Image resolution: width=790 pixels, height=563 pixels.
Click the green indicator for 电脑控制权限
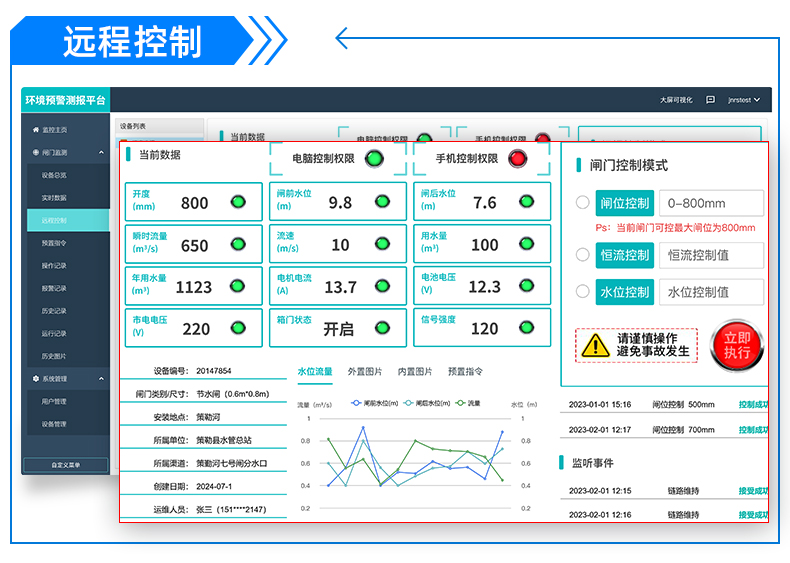pyautogui.click(x=374, y=158)
